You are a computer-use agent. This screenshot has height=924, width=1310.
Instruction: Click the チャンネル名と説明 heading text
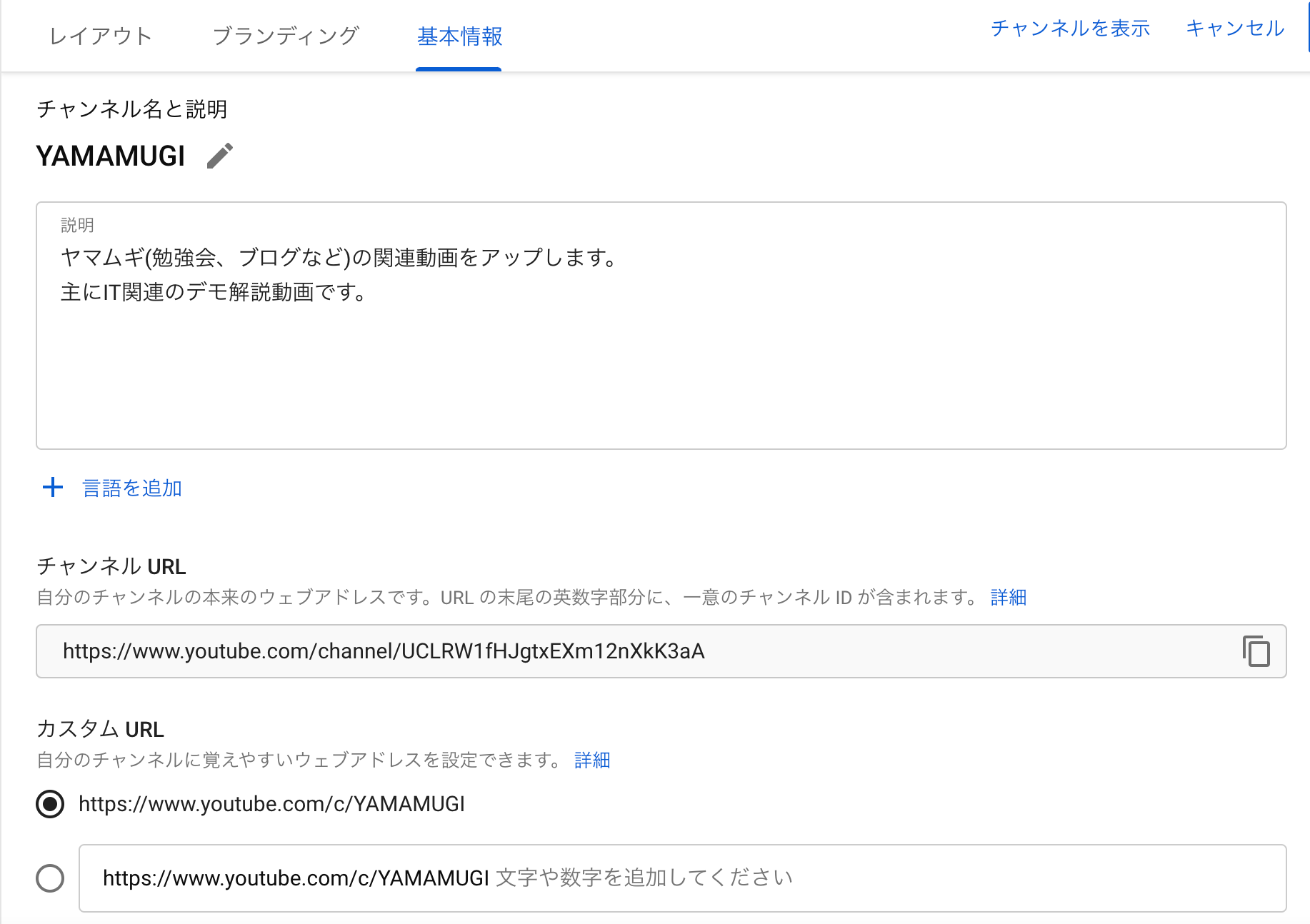pos(132,109)
